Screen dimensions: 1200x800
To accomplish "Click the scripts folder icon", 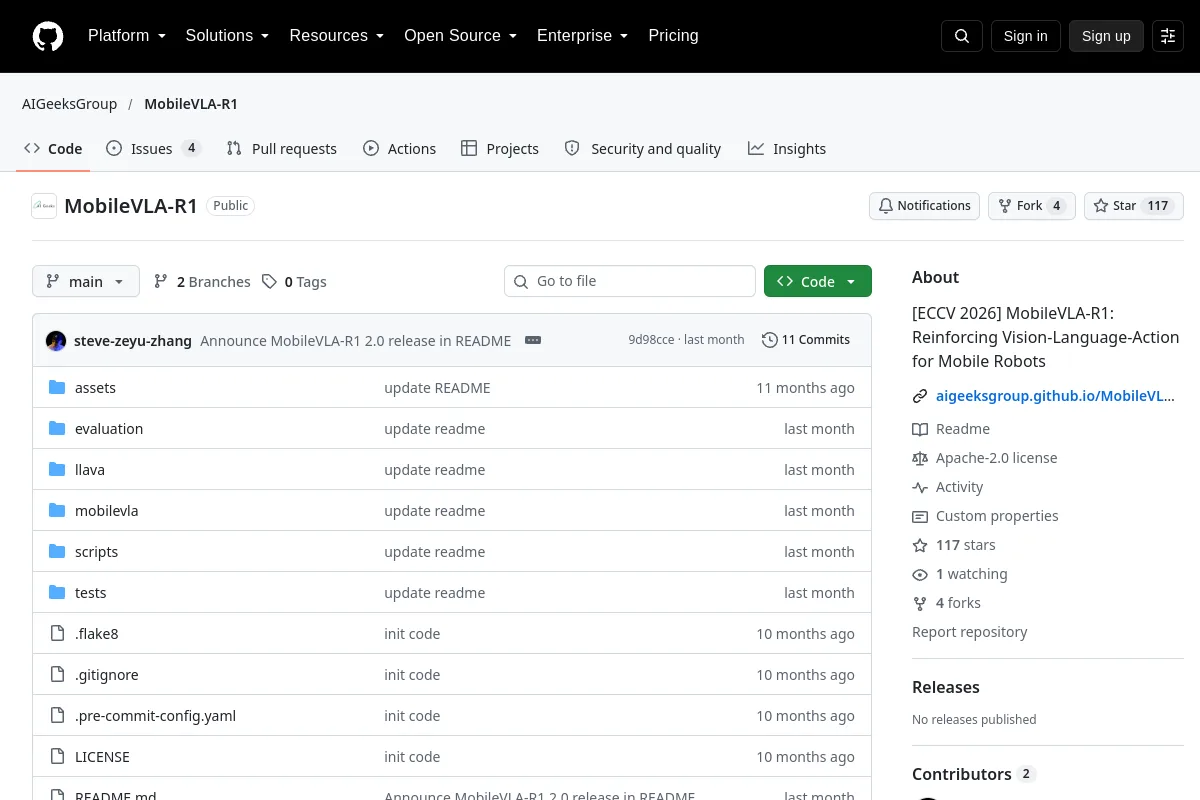I will (57, 552).
